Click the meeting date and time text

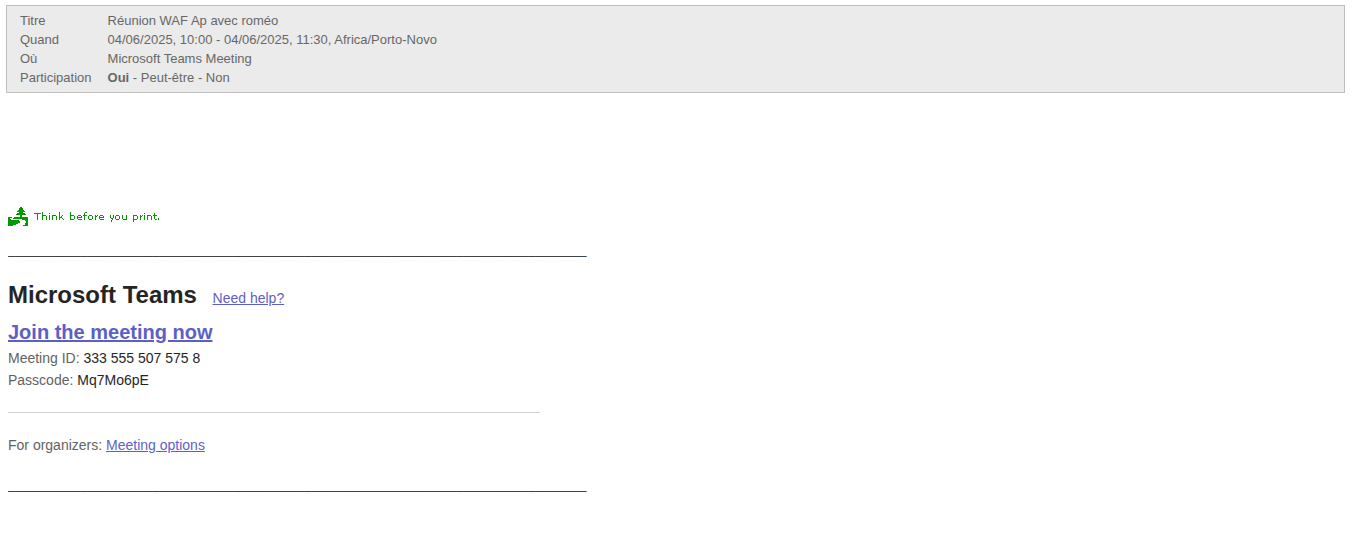[272, 40]
